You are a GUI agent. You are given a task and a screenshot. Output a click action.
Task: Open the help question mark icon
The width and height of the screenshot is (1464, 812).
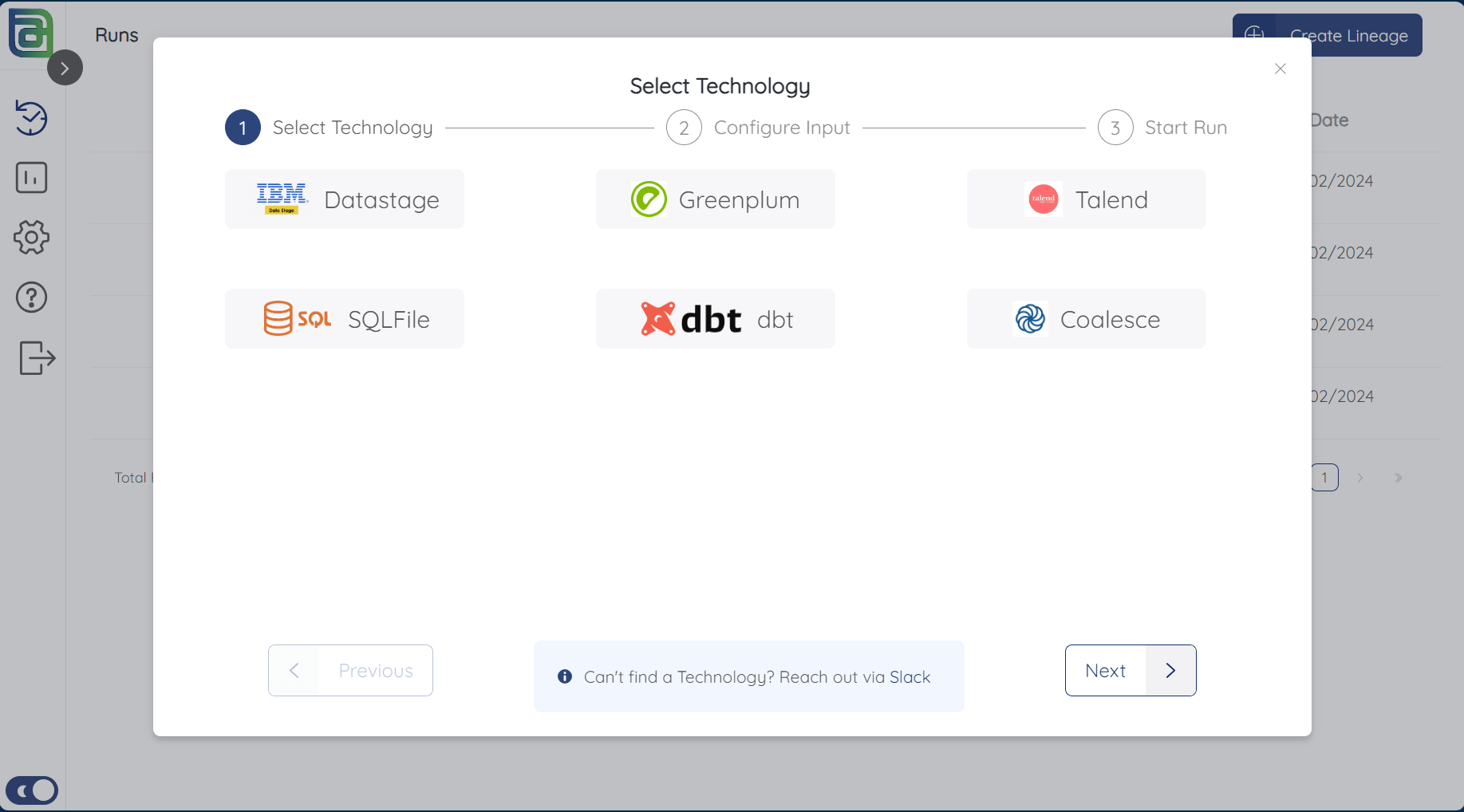(32, 298)
